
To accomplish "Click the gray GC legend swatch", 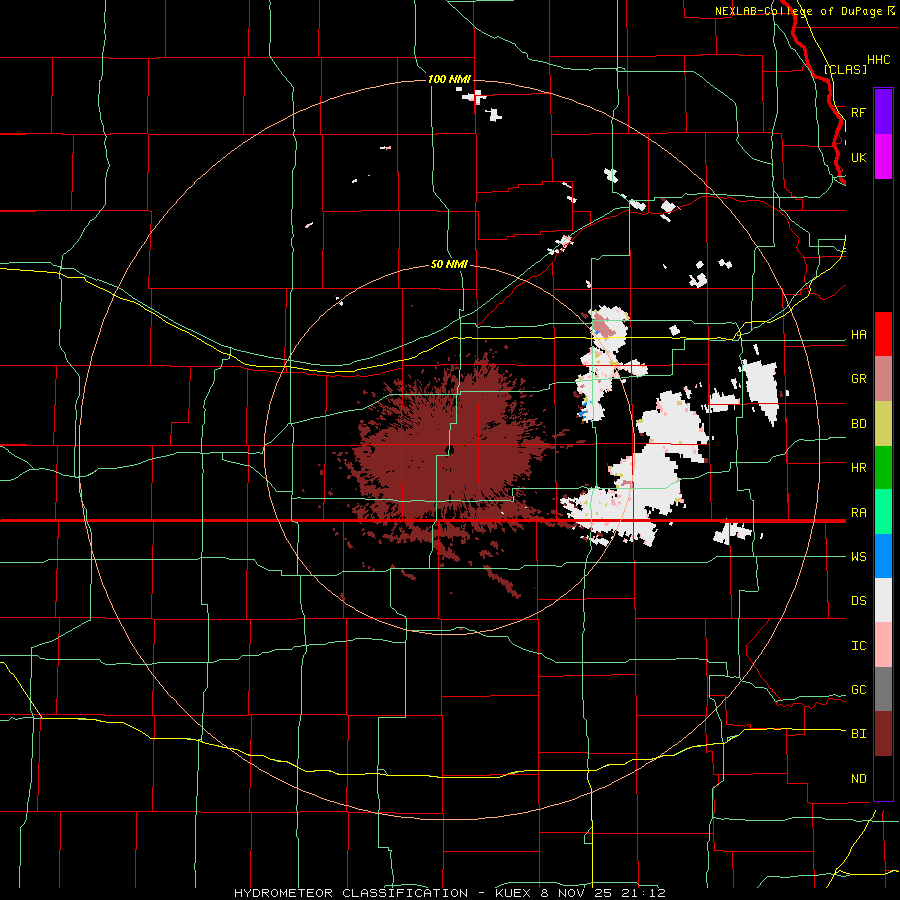I will [883, 689].
